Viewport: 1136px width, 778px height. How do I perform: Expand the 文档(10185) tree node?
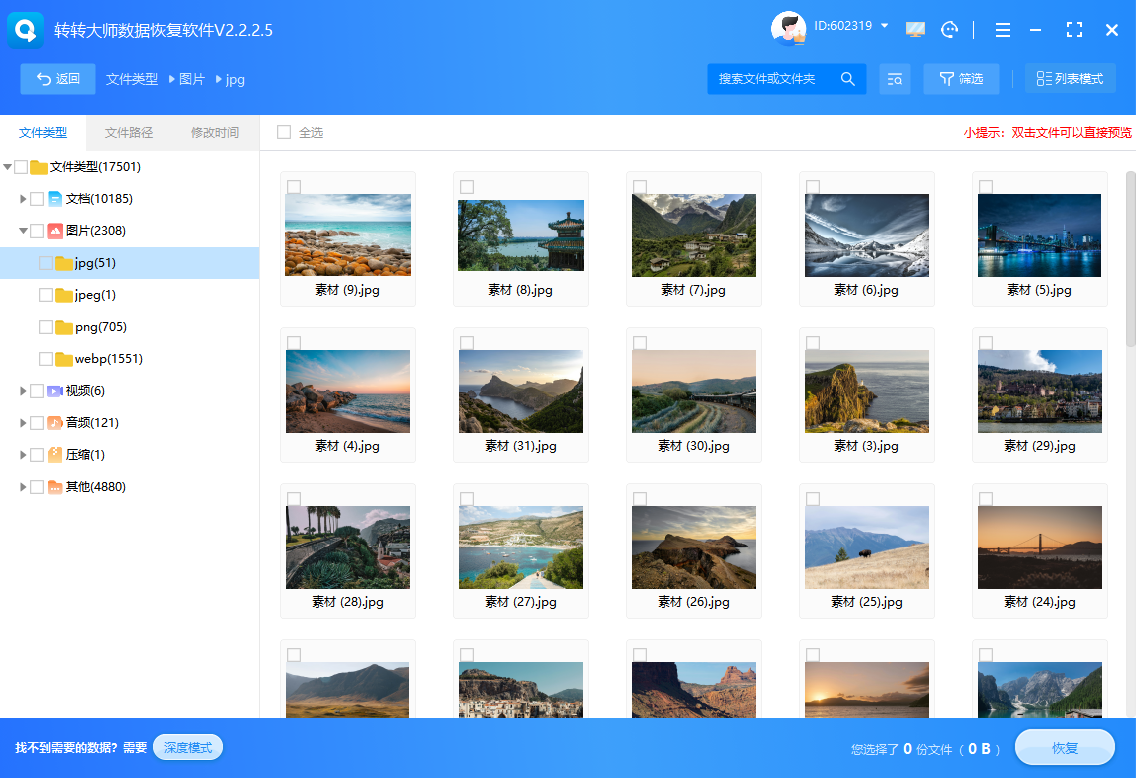[x=23, y=199]
